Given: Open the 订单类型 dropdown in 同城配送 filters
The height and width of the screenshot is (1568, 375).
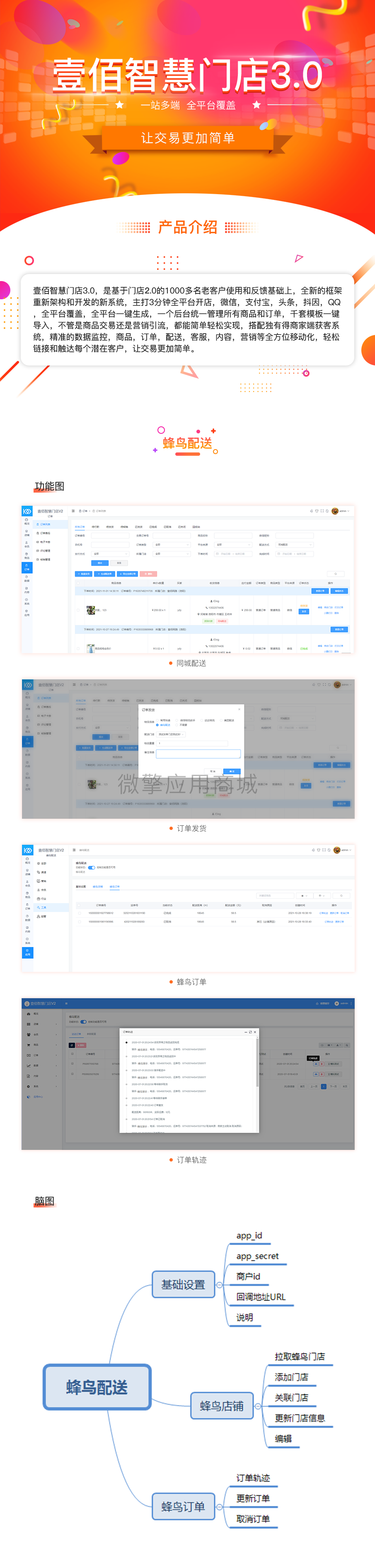Looking at the screenshot, I should [172, 545].
